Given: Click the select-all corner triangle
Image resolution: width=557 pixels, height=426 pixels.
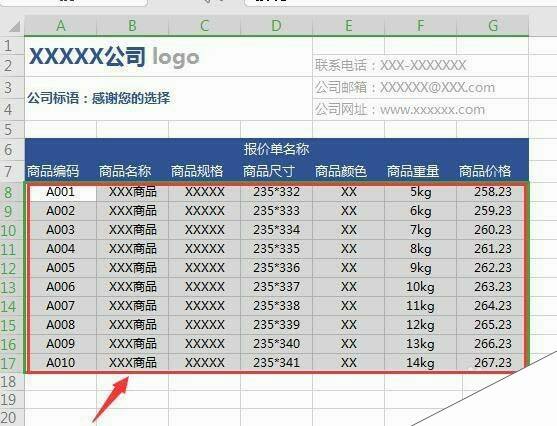Looking at the screenshot, I should (x=14, y=26).
